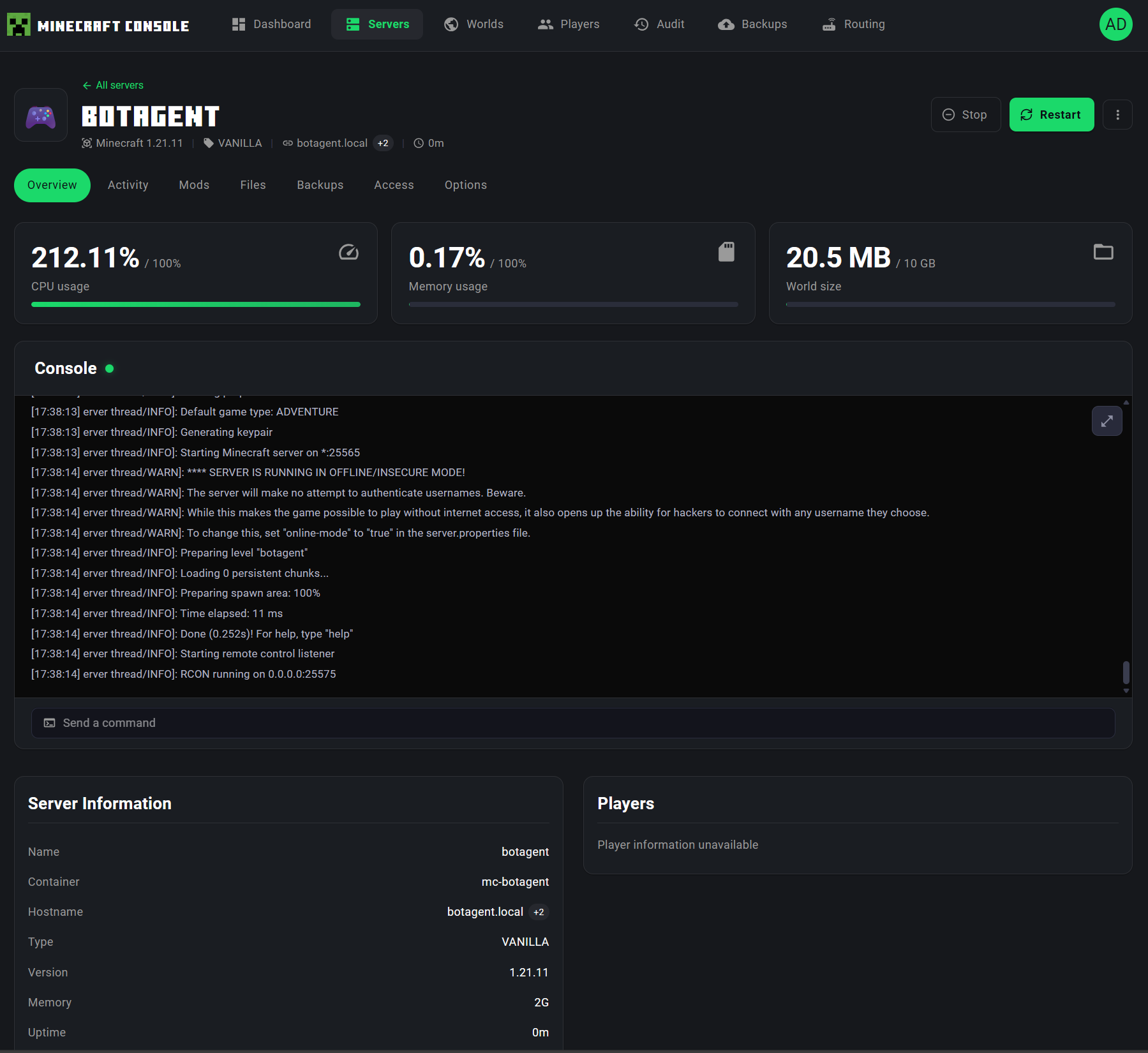Focus the Send a command input
This screenshot has width=1148, height=1053.
[573, 723]
